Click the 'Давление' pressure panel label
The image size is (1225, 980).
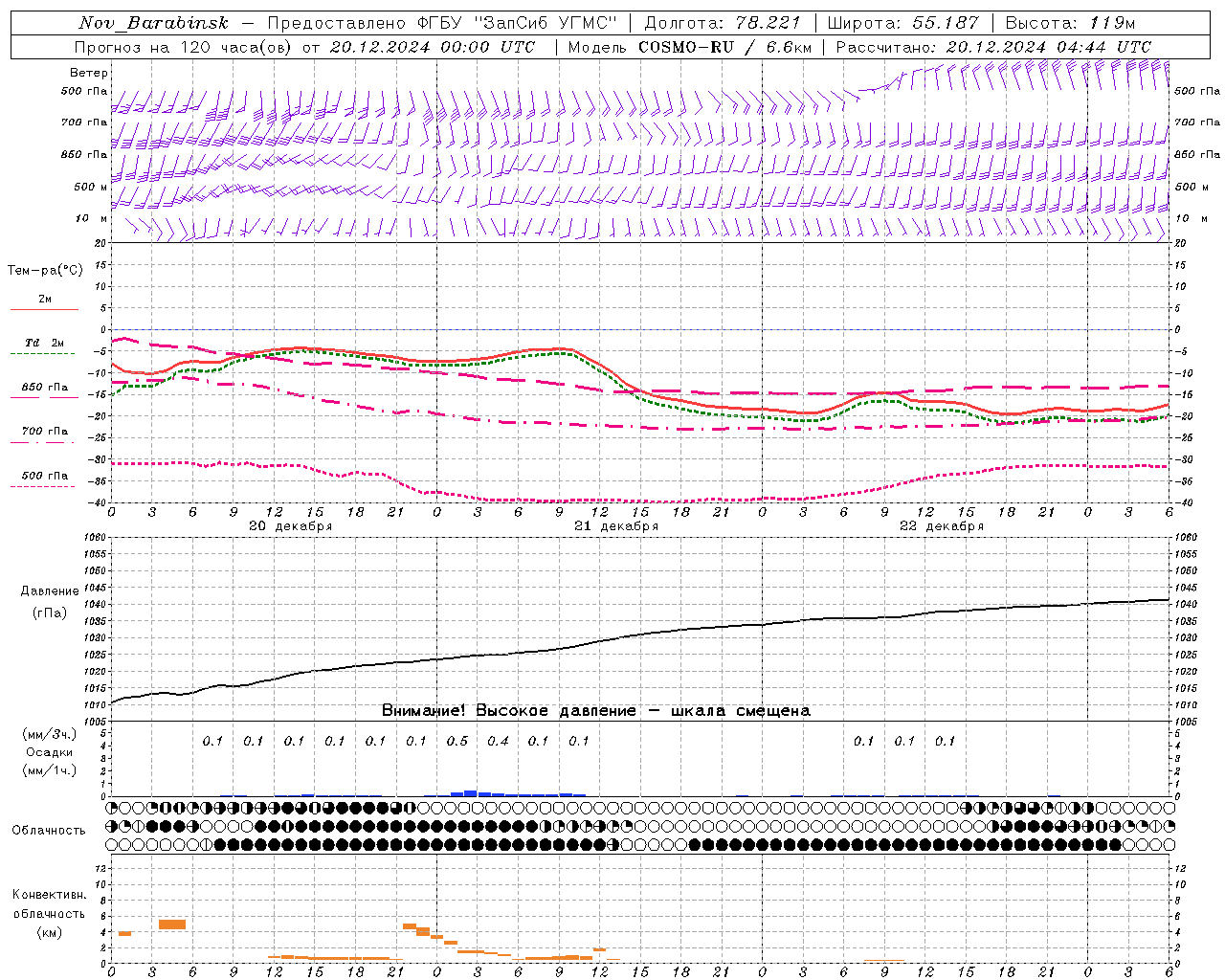[50, 591]
